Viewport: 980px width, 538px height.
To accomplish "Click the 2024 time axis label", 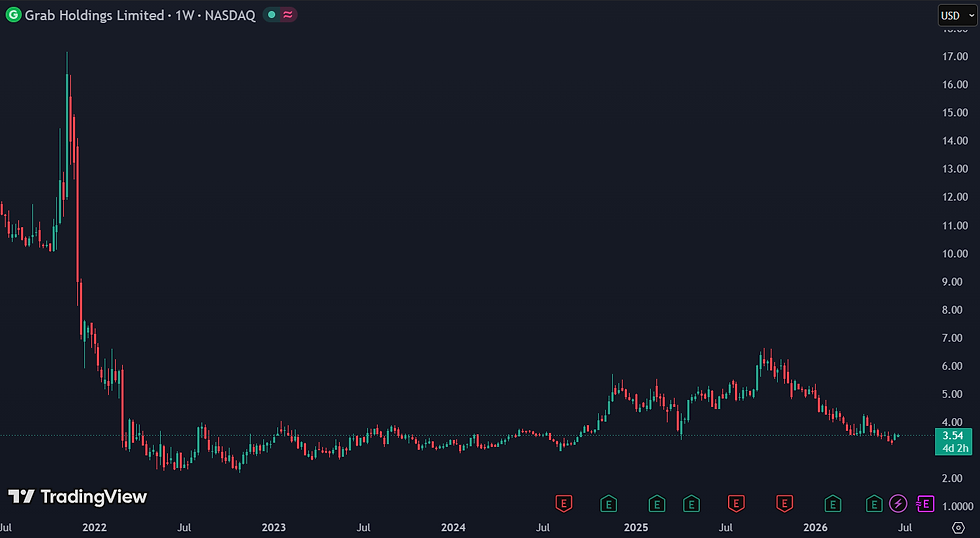I will [x=453, y=528].
